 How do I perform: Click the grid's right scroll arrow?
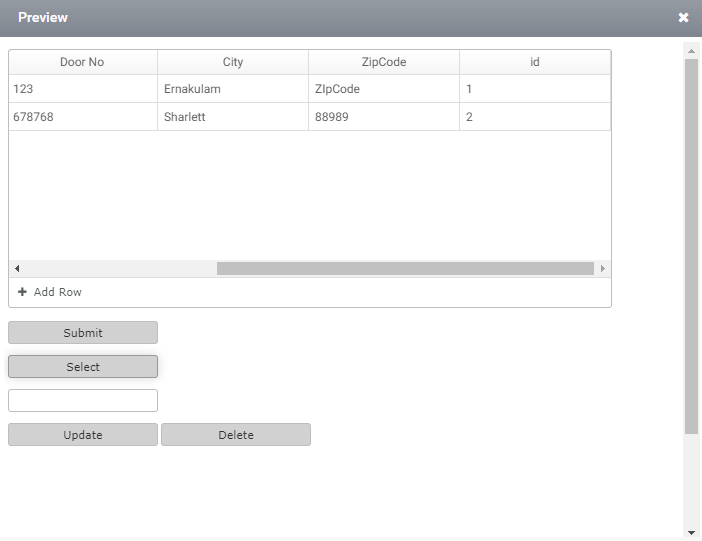[603, 269]
